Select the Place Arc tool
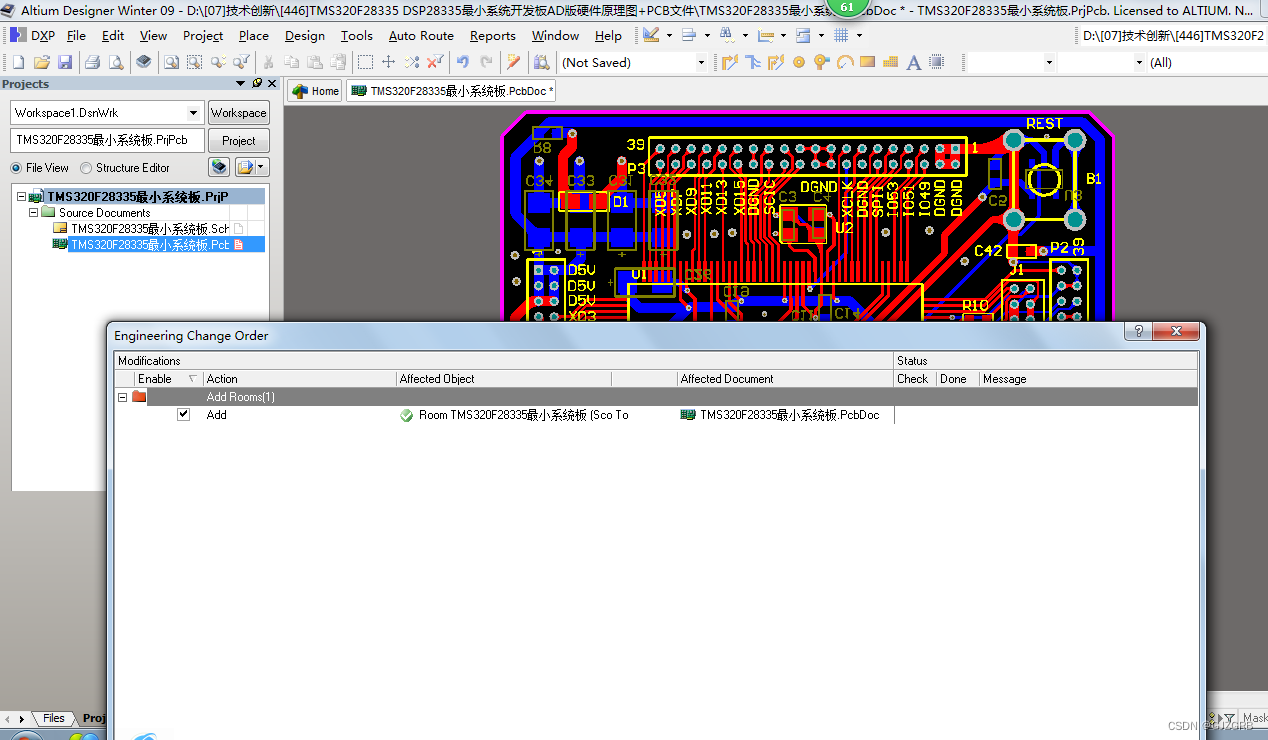The height and width of the screenshot is (740, 1268). 845,62
